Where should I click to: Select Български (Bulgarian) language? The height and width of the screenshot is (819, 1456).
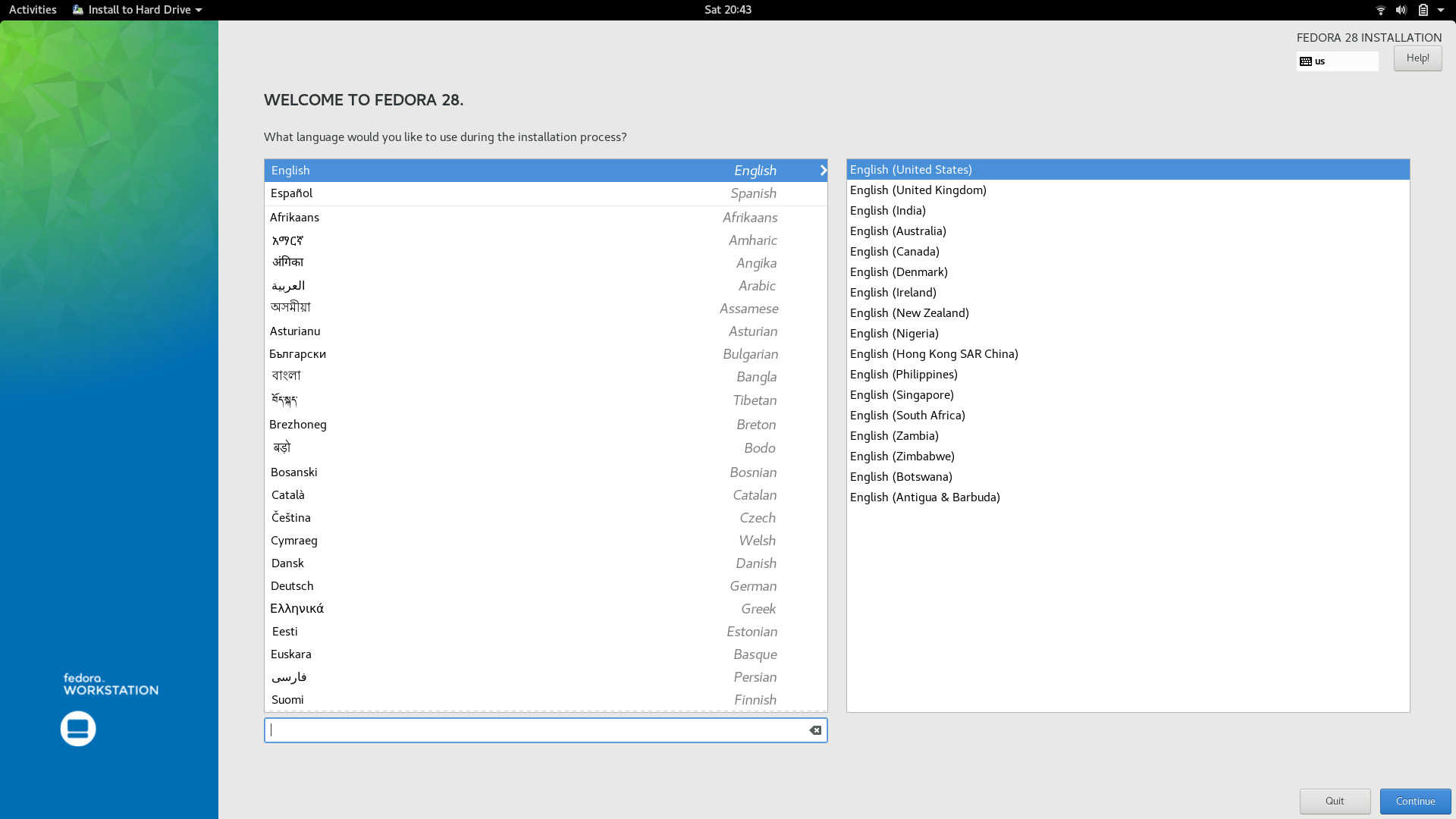pyautogui.click(x=545, y=354)
